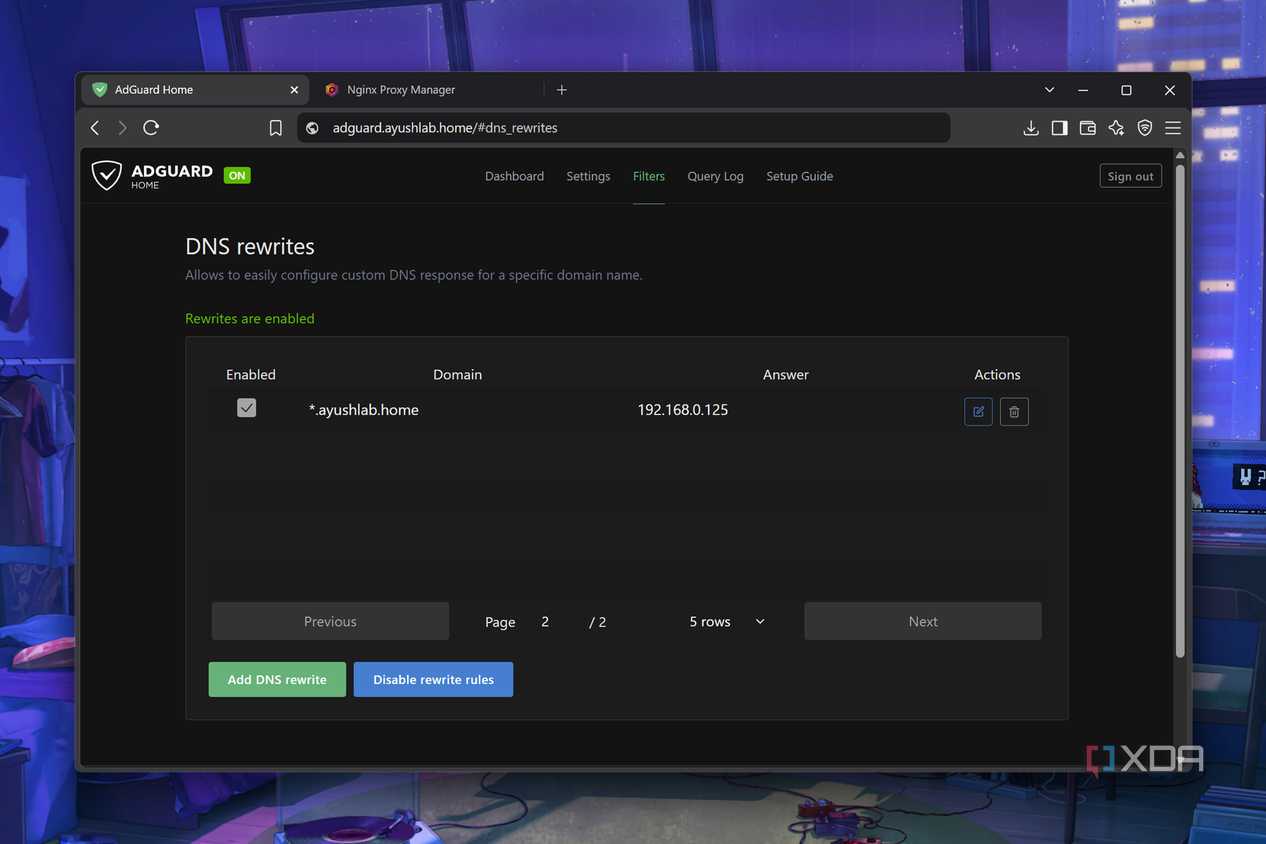Image resolution: width=1266 pixels, height=844 pixels.
Task: Click the Sign out button
Action: (1130, 176)
